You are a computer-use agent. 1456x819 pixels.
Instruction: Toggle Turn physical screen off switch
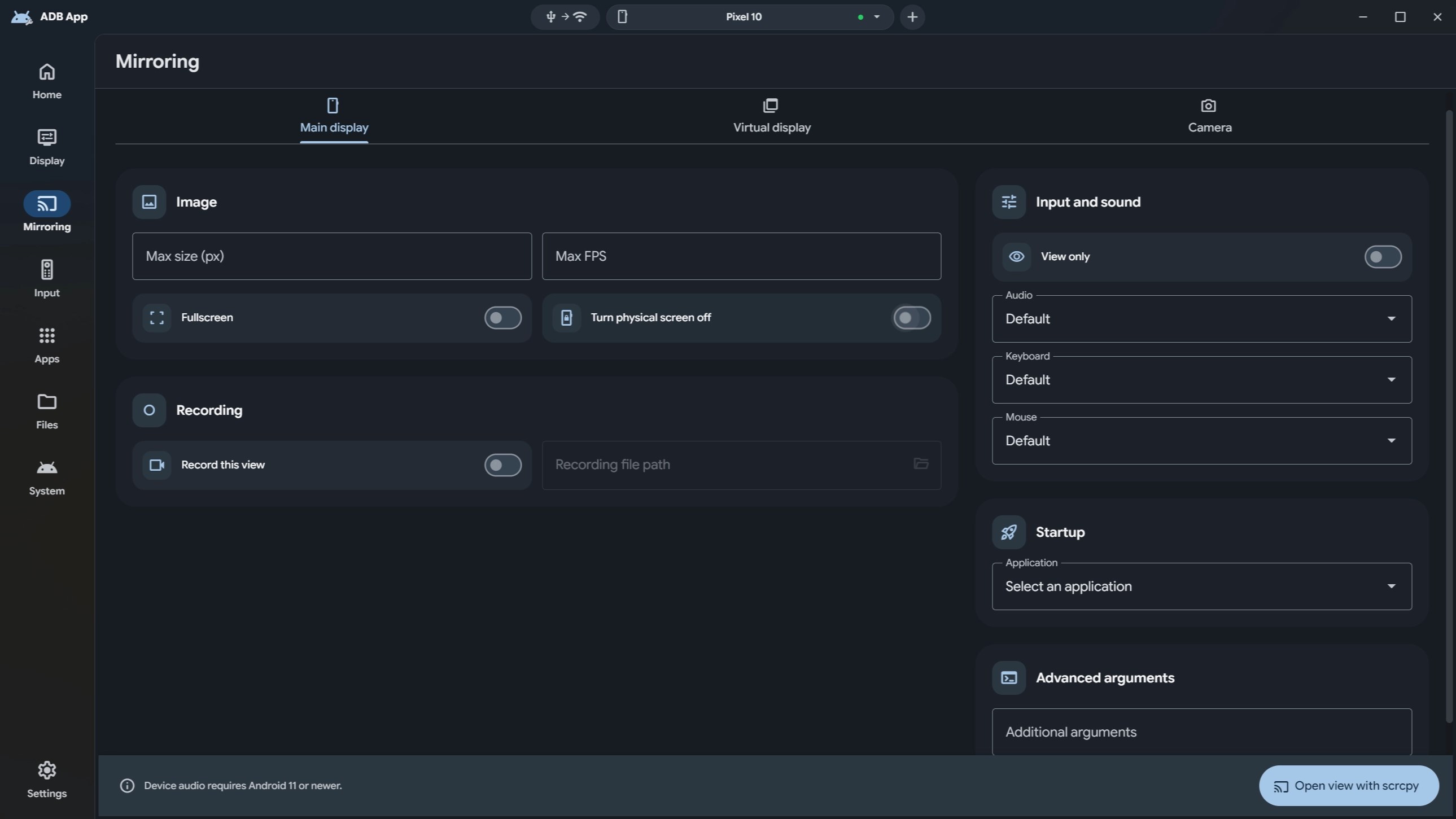[x=912, y=318]
